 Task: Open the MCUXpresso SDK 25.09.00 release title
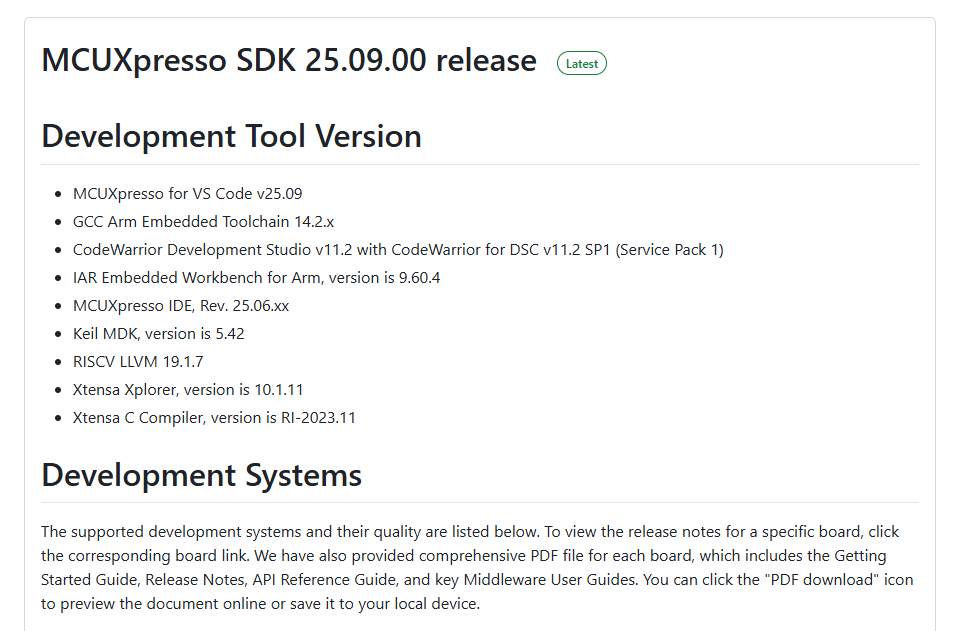click(289, 61)
